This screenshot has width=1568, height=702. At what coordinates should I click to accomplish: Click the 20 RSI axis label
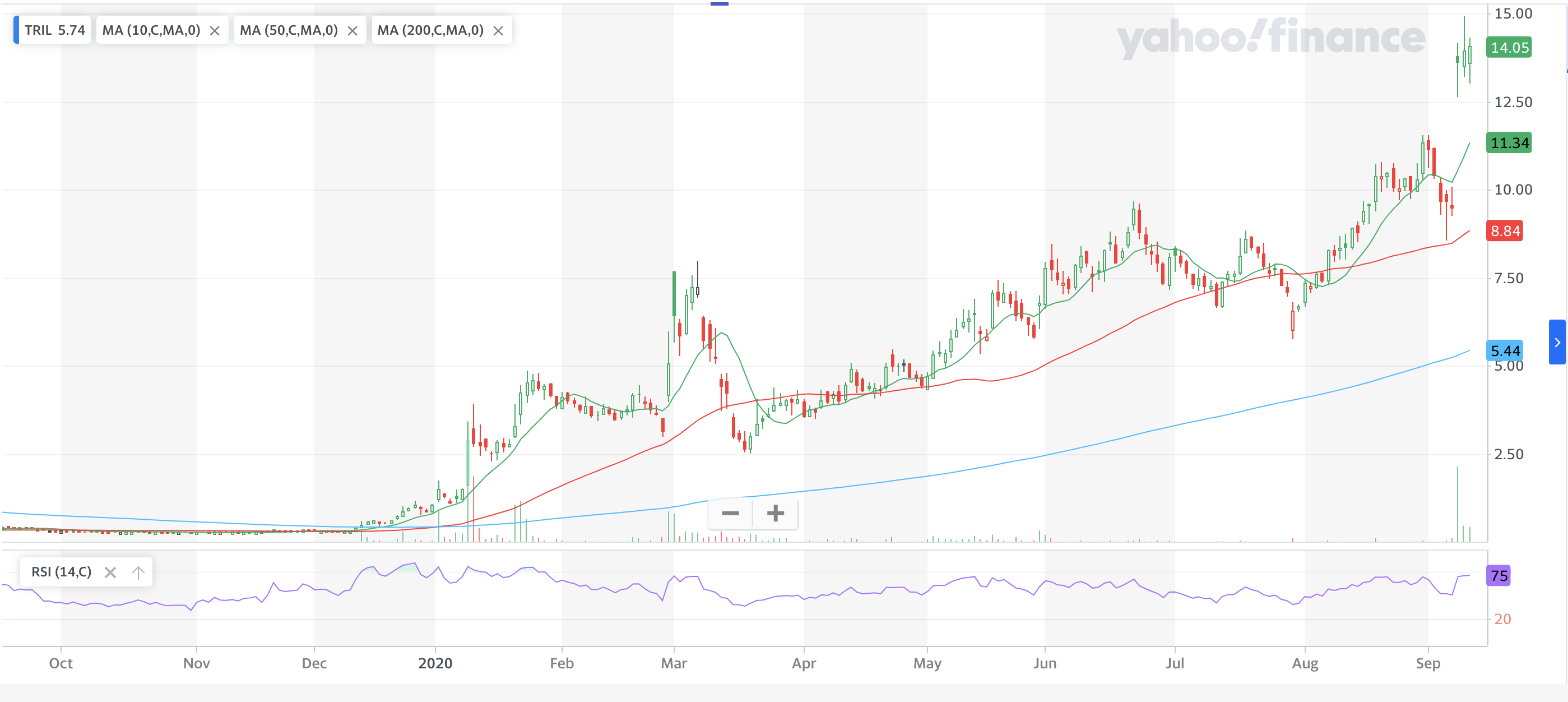[x=1502, y=619]
